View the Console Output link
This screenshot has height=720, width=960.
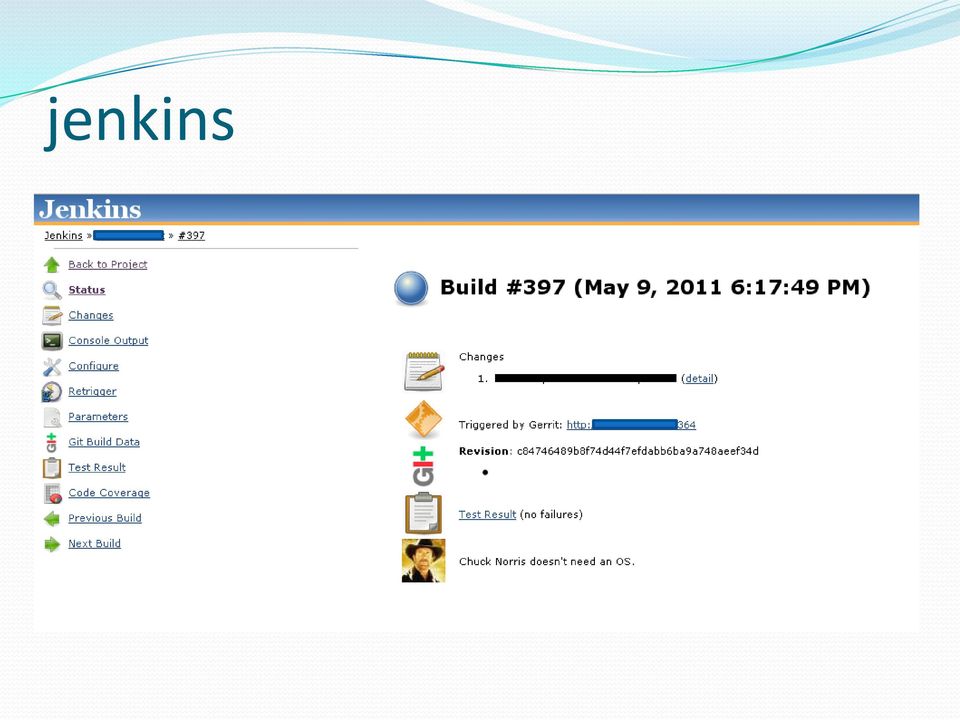108,340
